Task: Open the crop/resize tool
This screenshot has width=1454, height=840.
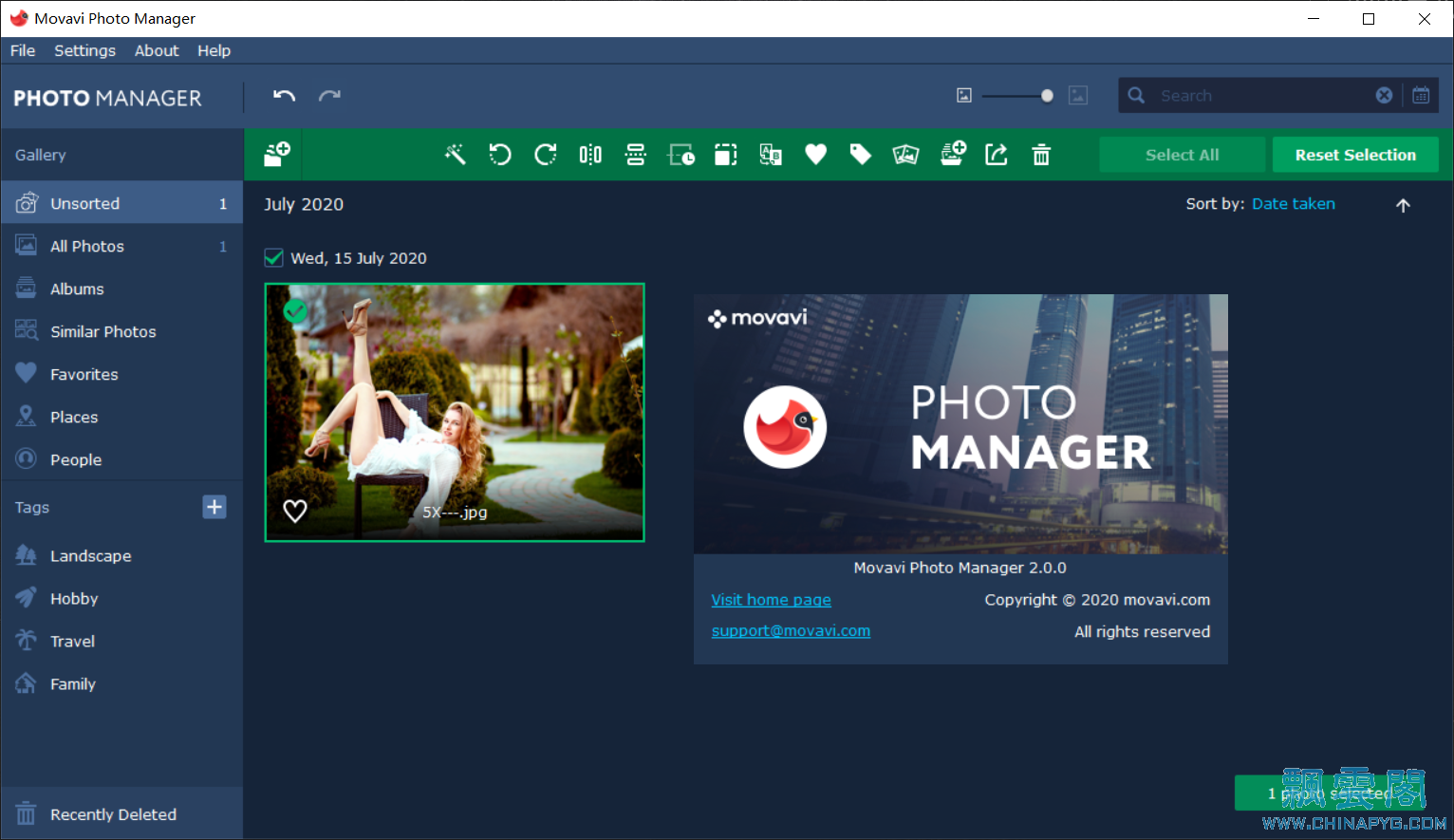Action: [726, 155]
